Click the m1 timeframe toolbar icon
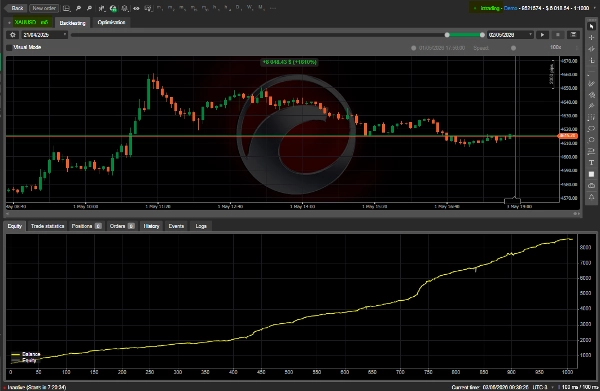This screenshot has height=391, width=600. (160, 8)
